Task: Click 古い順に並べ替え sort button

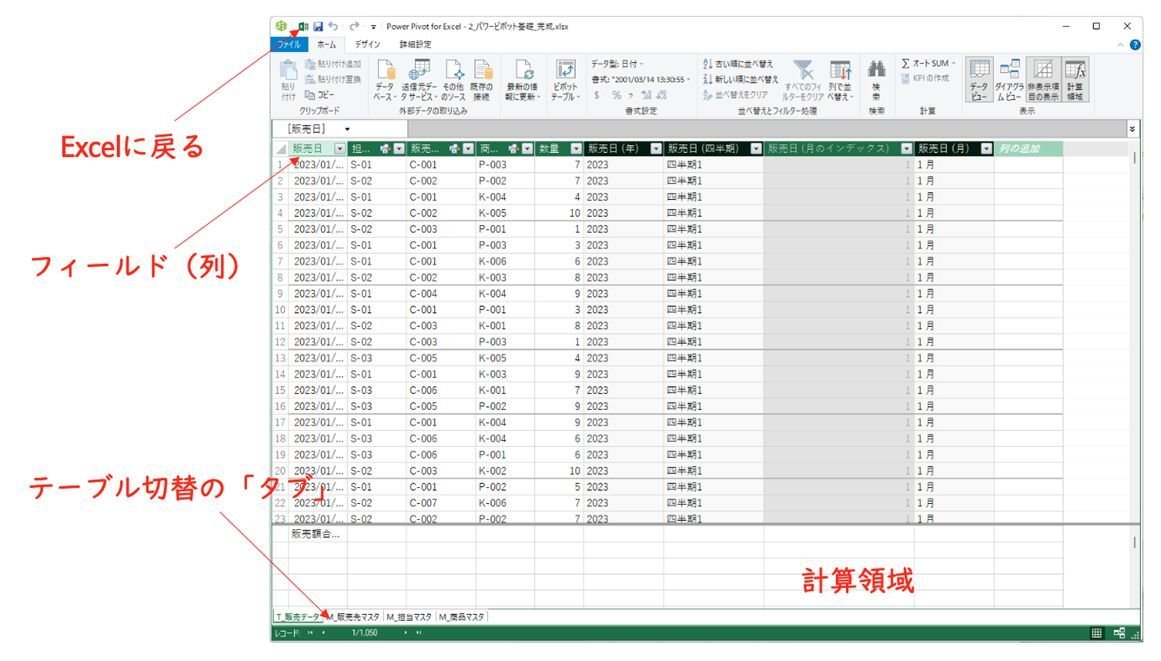Action: coord(737,64)
